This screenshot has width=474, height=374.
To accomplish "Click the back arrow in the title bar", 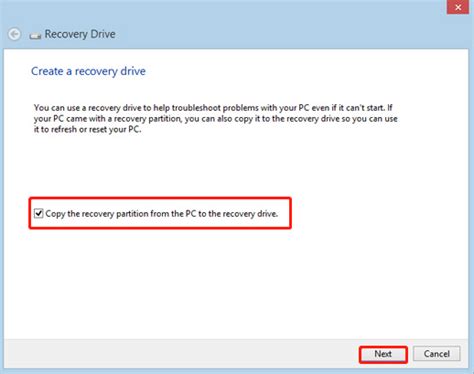I will pos(14,34).
